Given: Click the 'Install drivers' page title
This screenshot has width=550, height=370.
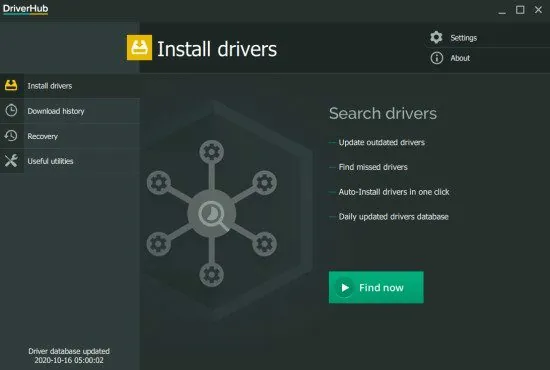Looking at the screenshot, I should (217, 49).
